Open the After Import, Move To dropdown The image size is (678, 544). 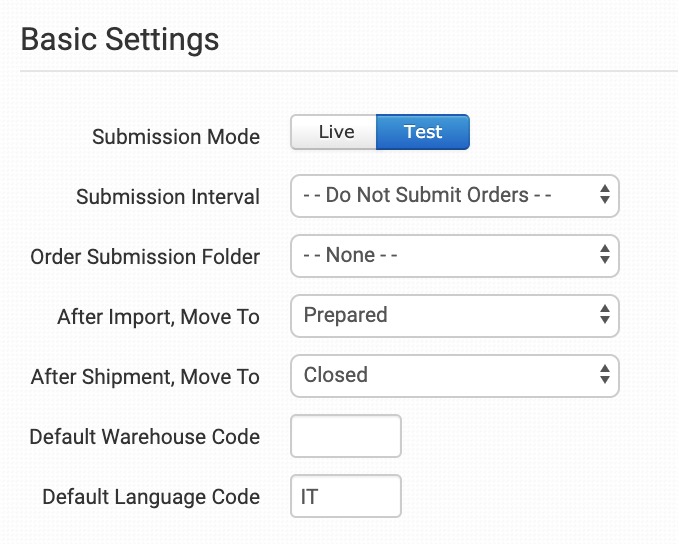[x=454, y=316]
